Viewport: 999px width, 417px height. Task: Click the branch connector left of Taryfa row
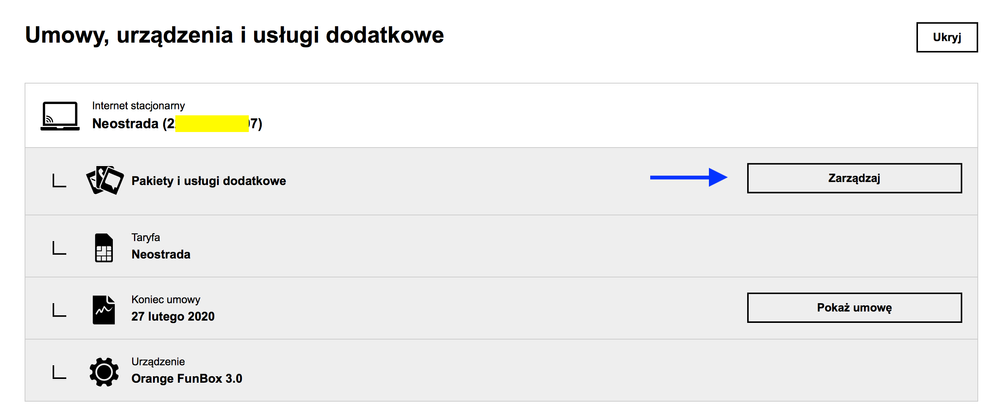pyautogui.click(x=59, y=248)
